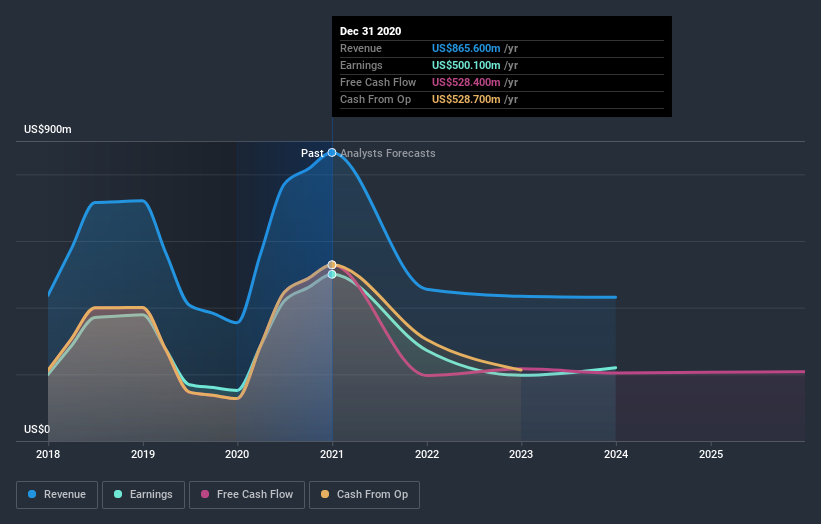Click the blue Revenue data point marker
The image size is (821, 524).
[x=332, y=153]
